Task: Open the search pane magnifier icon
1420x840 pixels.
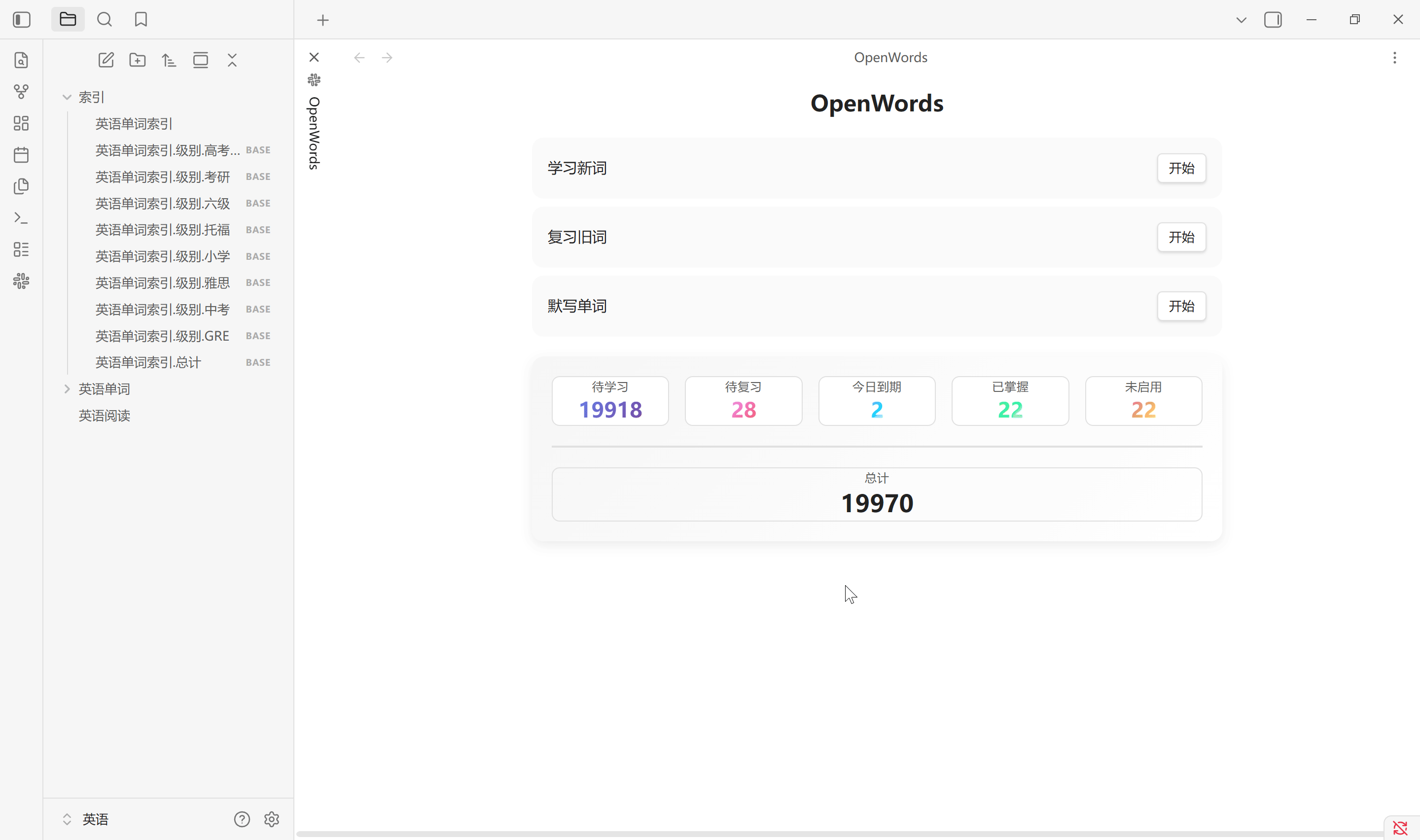Action: click(105, 20)
